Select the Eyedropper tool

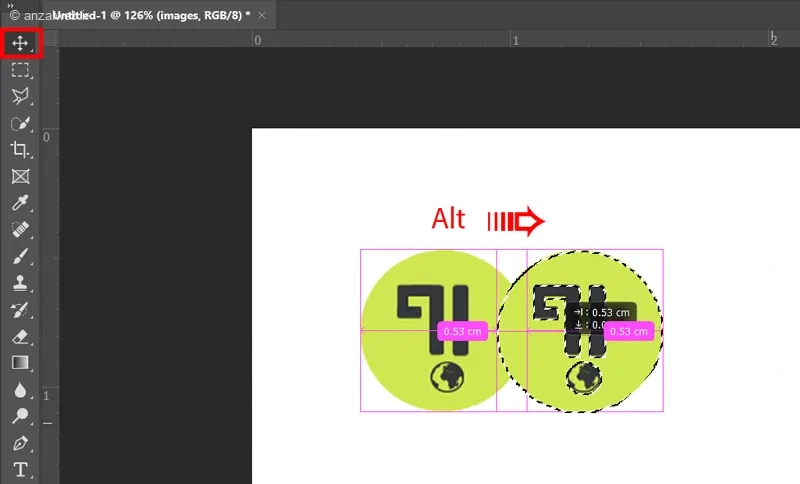(20, 203)
